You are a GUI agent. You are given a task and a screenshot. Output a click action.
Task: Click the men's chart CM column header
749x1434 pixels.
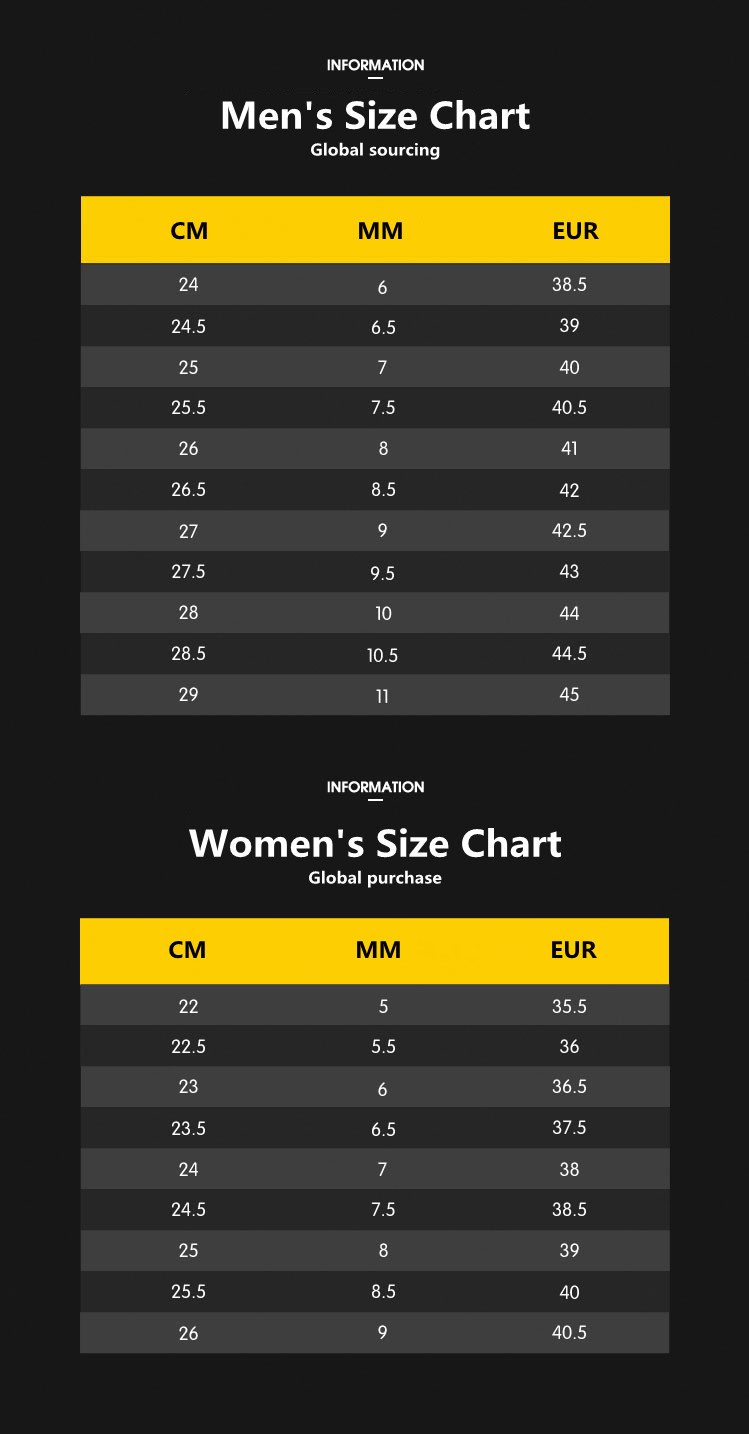click(189, 231)
